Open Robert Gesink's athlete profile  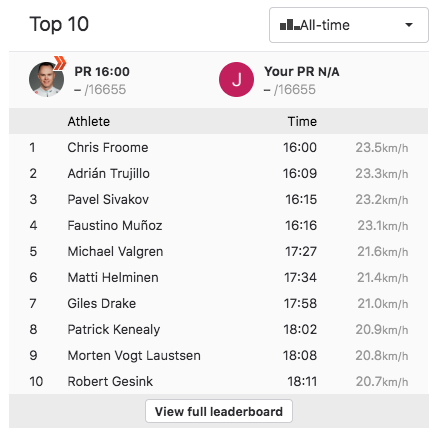click(110, 381)
